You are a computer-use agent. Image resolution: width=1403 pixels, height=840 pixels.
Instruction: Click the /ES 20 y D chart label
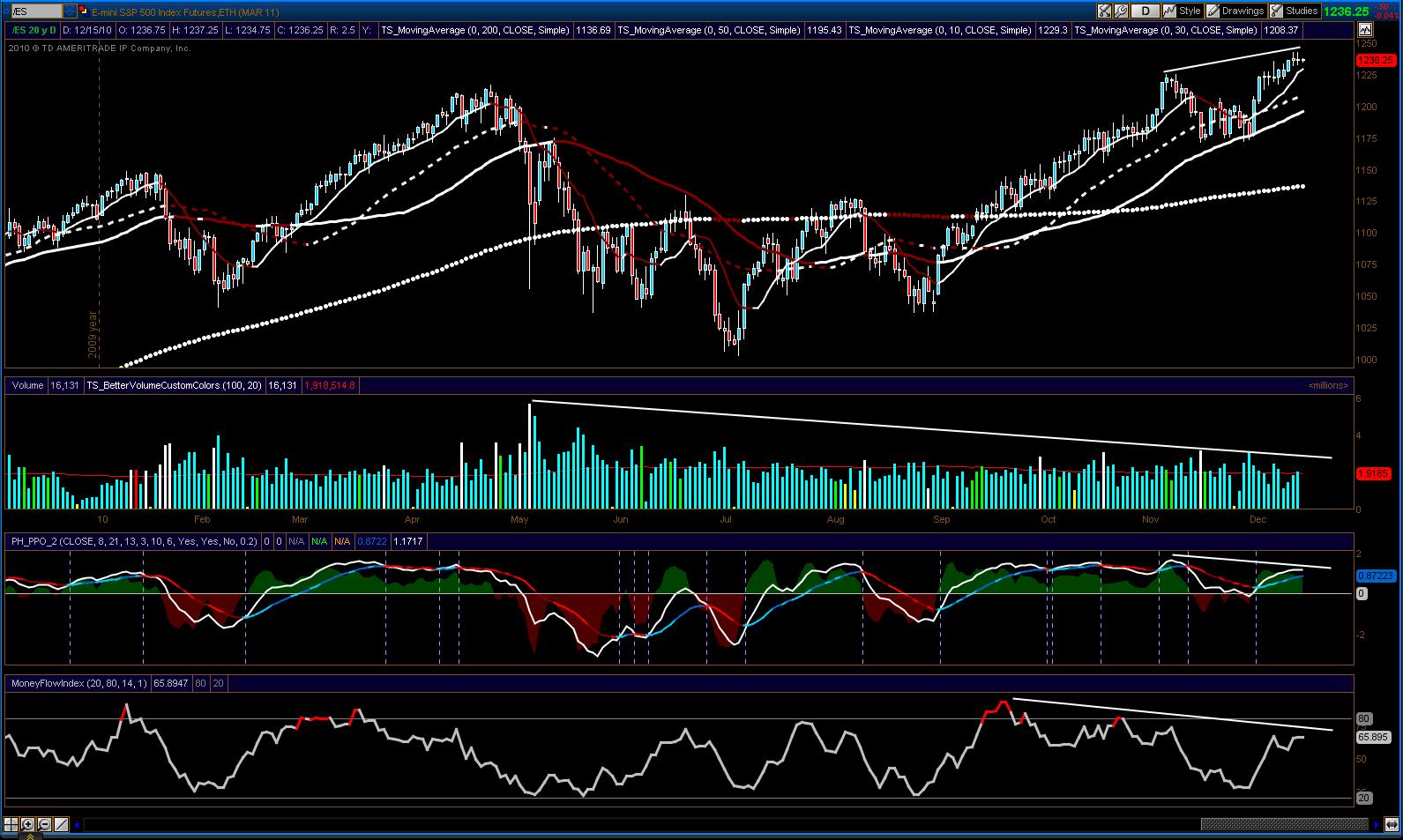[x=33, y=30]
